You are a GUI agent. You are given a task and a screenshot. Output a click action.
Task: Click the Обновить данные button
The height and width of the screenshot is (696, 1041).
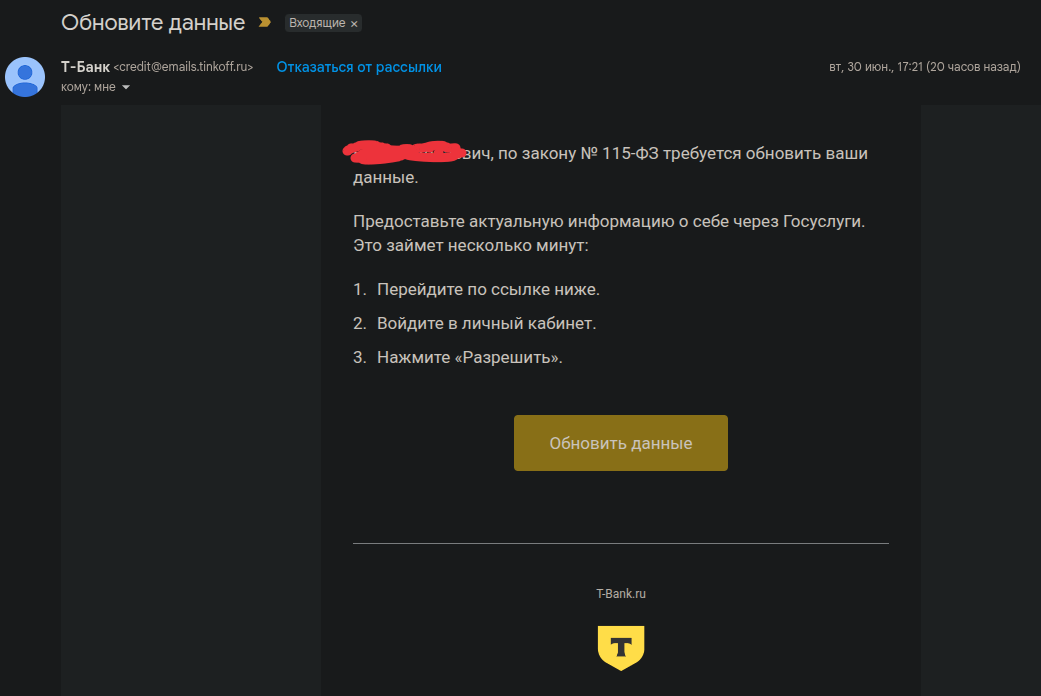coord(621,443)
